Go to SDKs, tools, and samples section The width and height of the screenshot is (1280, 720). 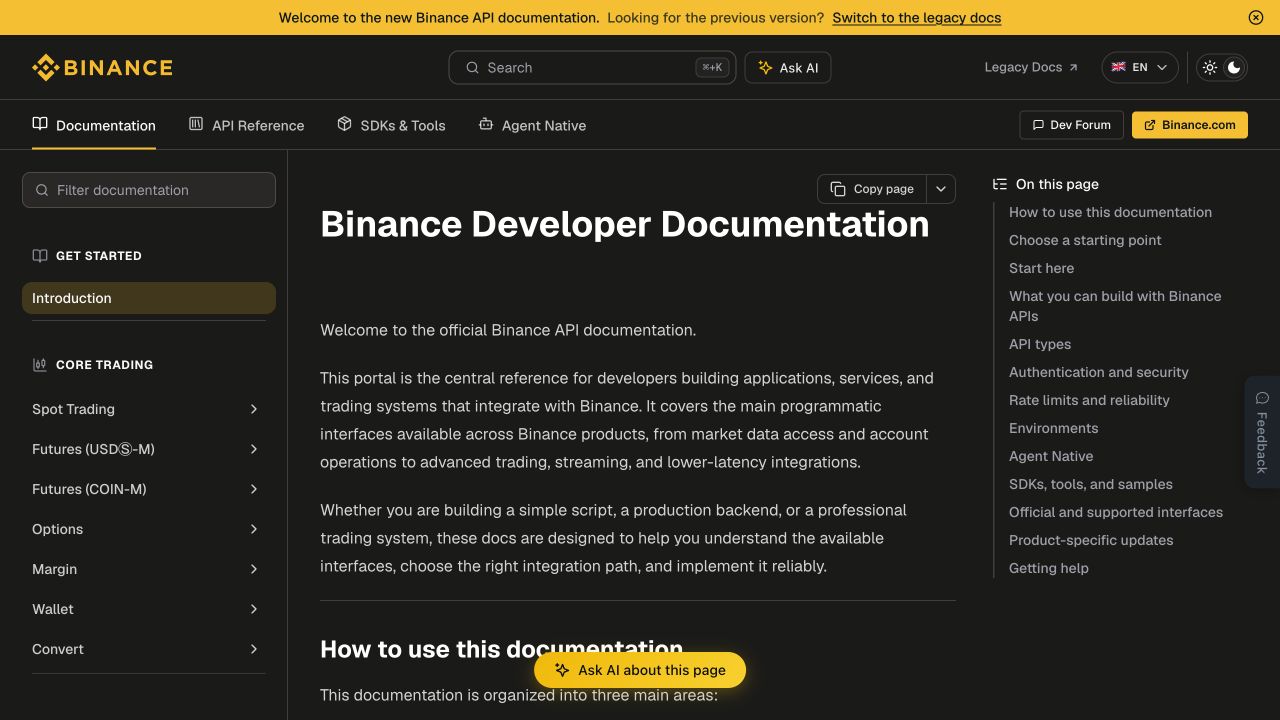(1091, 484)
